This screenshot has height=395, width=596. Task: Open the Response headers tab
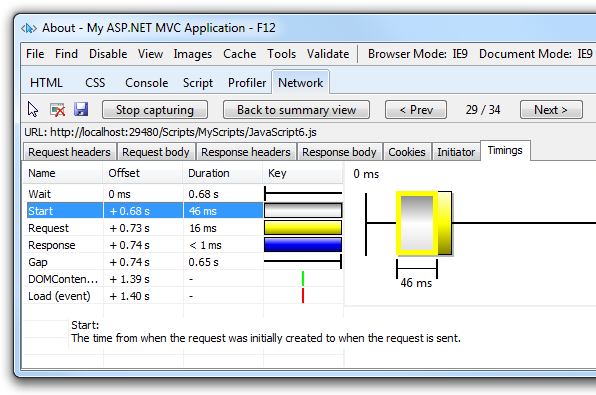[x=246, y=152]
